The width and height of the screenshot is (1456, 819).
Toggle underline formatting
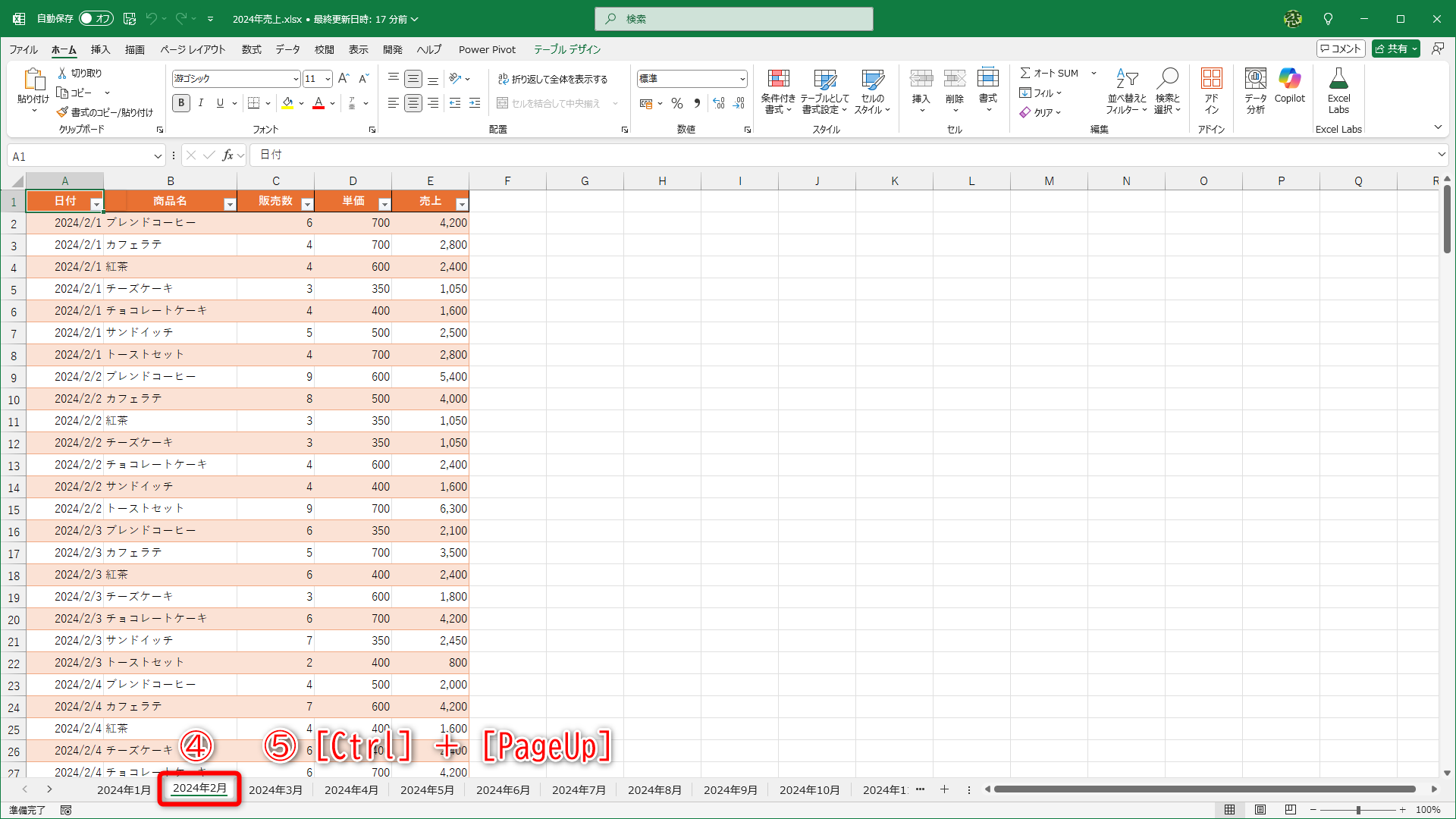coord(219,102)
